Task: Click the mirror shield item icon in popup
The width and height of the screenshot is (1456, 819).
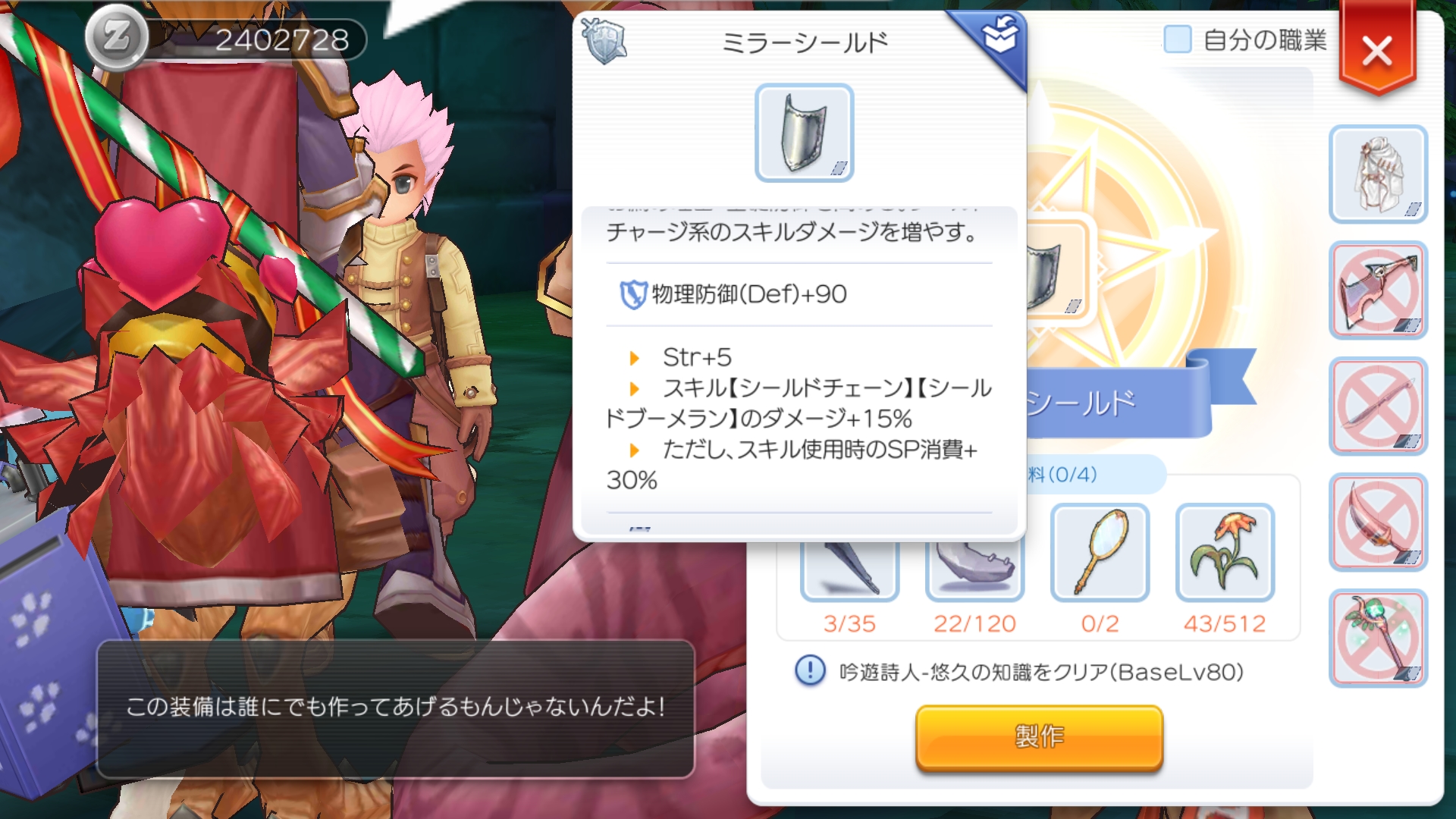Action: click(x=804, y=133)
